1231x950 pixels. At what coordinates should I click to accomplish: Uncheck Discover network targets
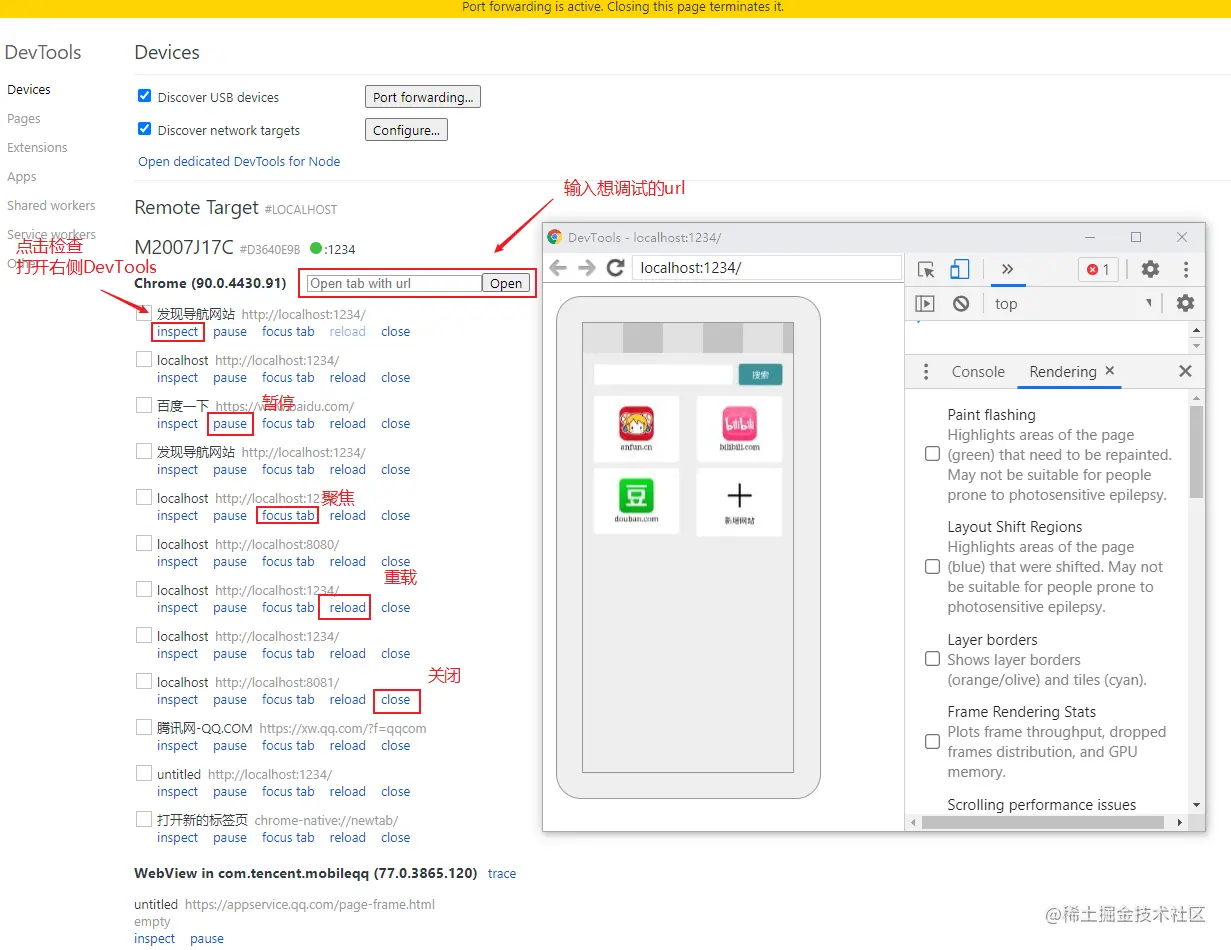[x=144, y=129]
